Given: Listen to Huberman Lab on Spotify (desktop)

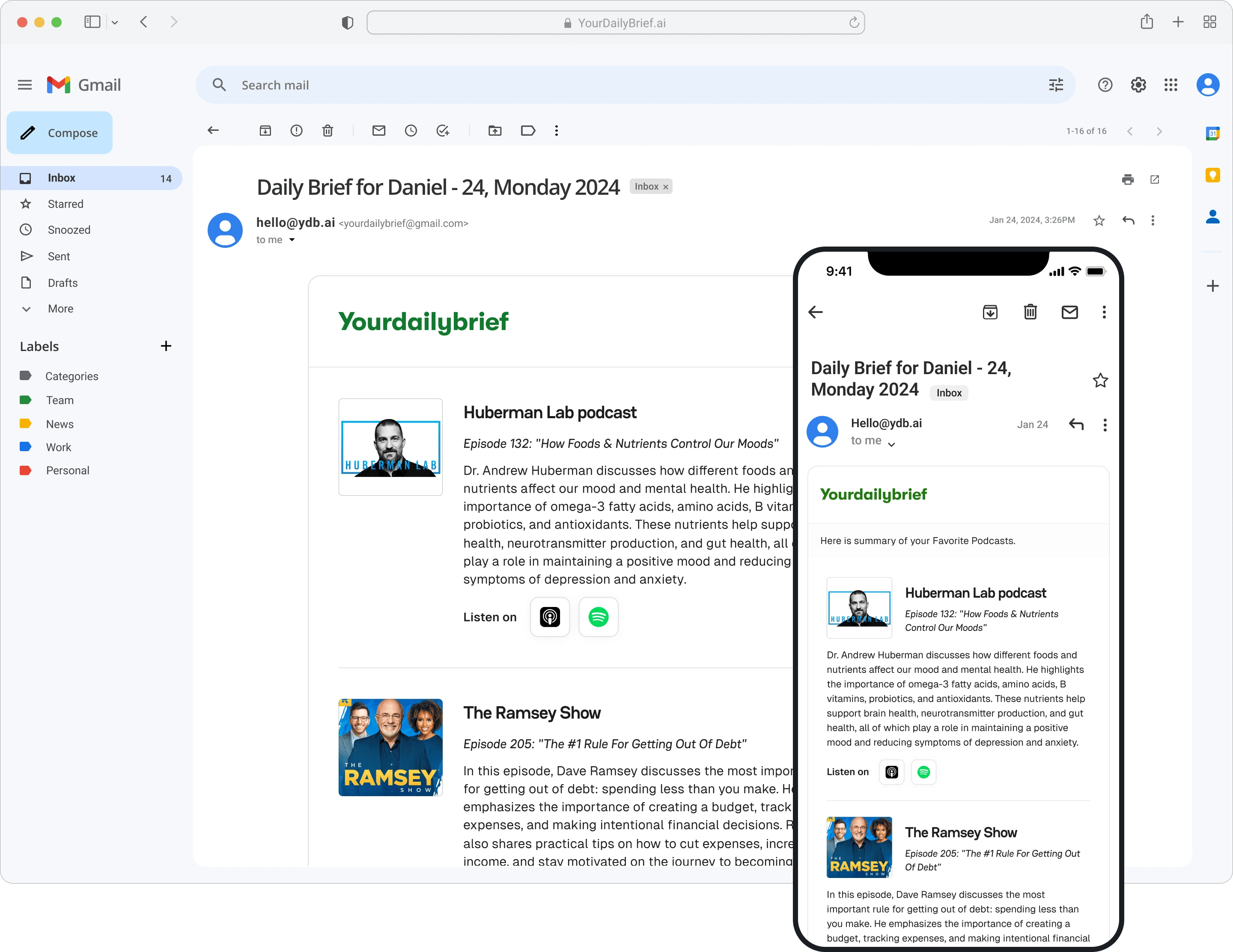Looking at the screenshot, I should tap(599, 617).
